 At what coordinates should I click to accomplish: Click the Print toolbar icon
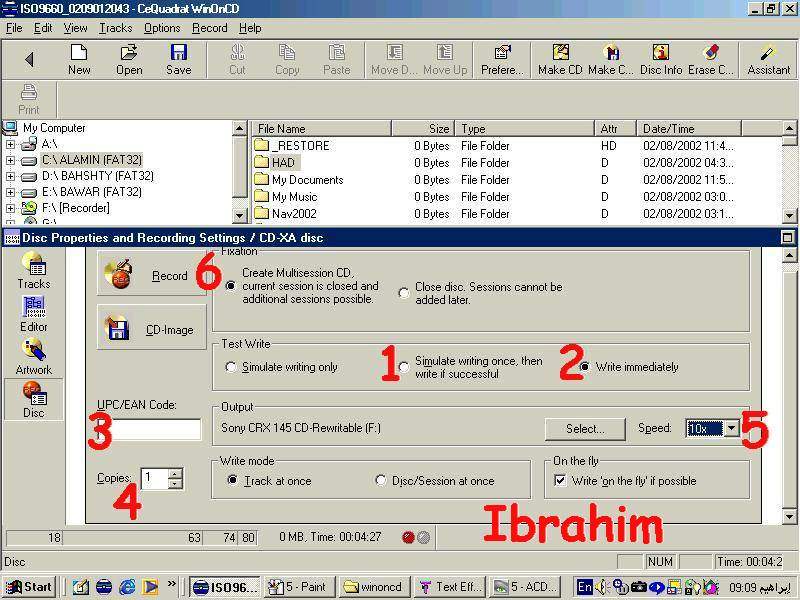click(x=29, y=92)
